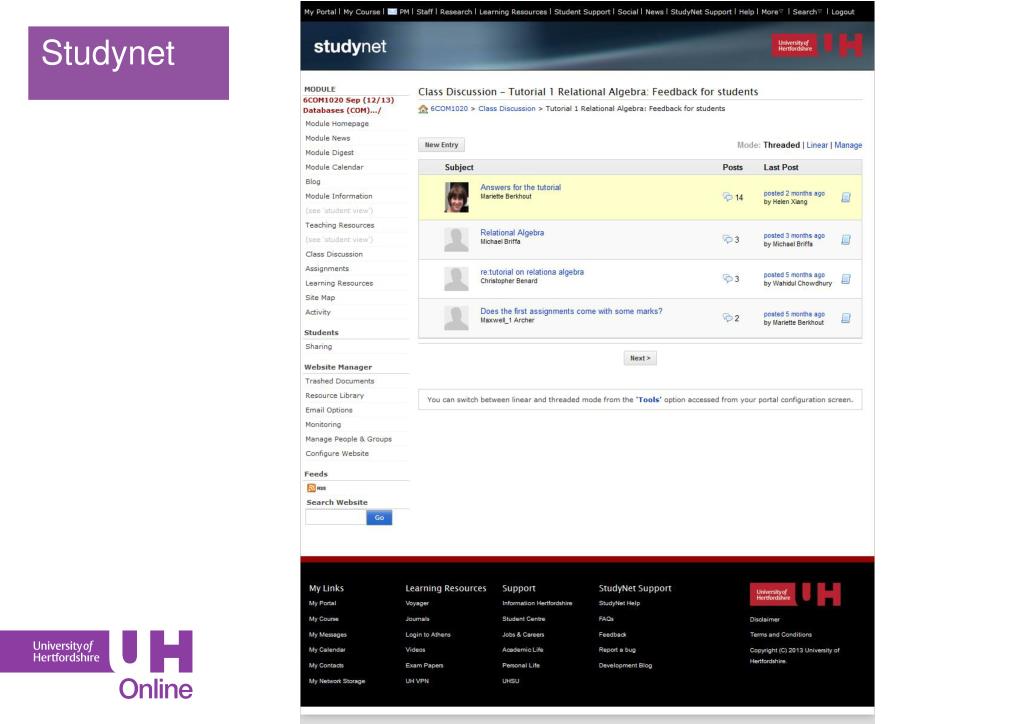Open the Search dropdown in top menu
Screen dimensions: 1024x724
807,12
